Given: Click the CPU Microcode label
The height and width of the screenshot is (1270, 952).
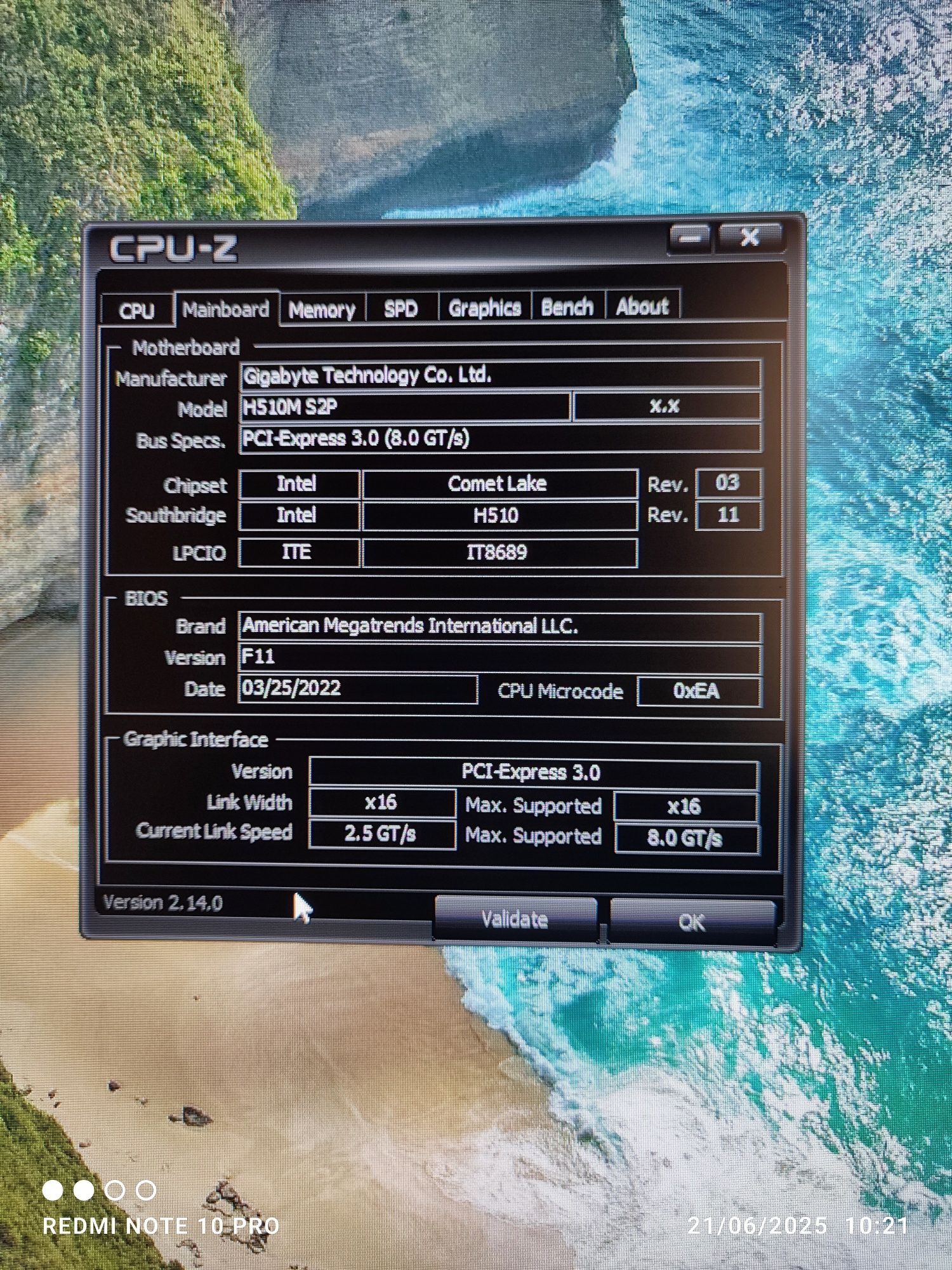Looking at the screenshot, I should tap(560, 692).
